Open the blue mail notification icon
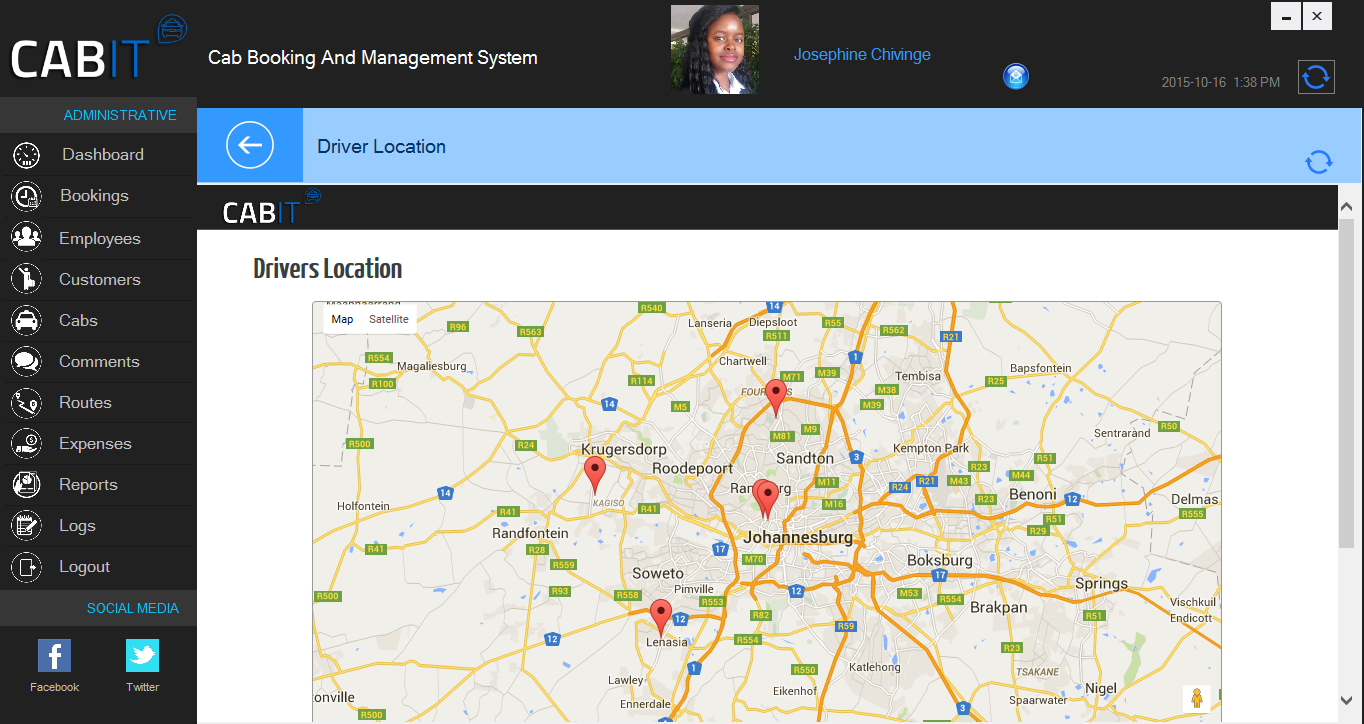This screenshot has width=1364, height=724. pos(1016,77)
